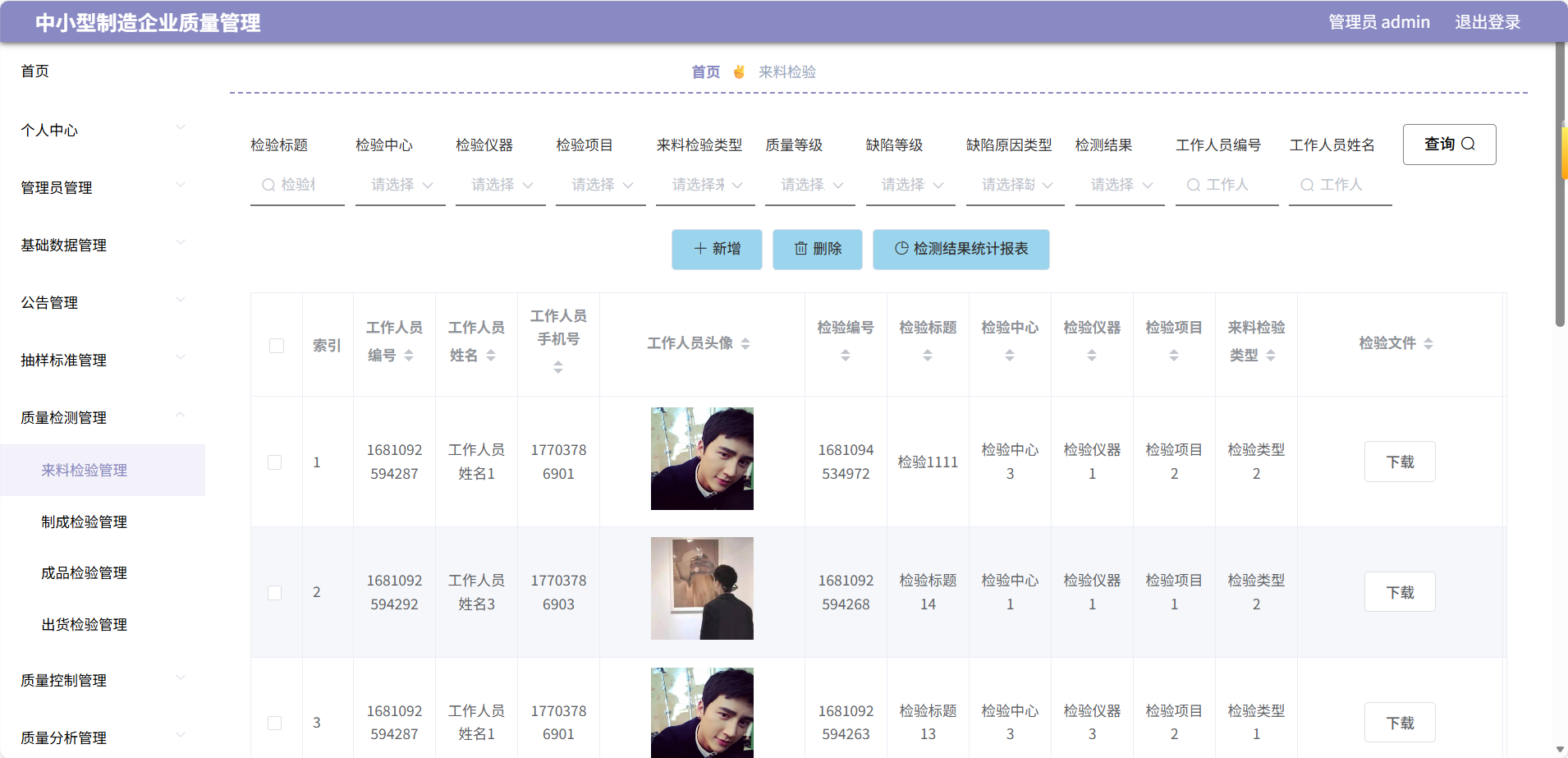This screenshot has height=758, width=1568.
Task: Click sort arrows for 检验项目 column
Action: (1174, 355)
